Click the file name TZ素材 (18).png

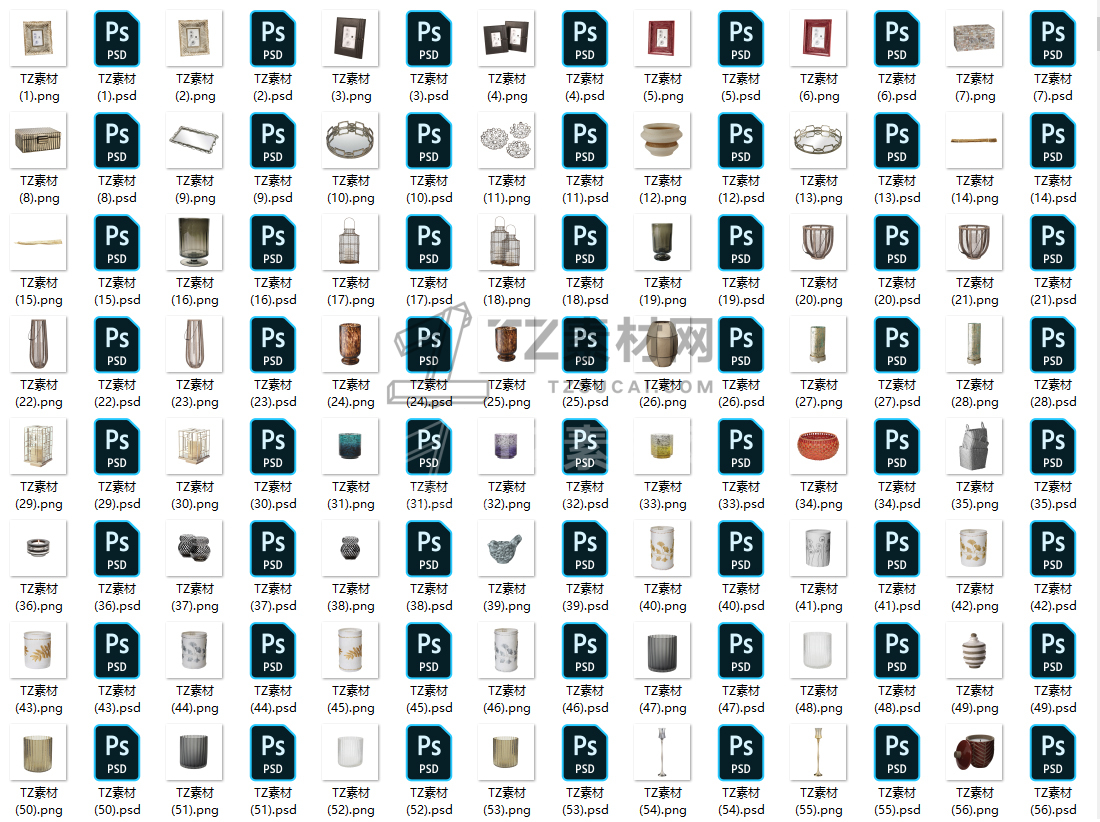[507, 291]
